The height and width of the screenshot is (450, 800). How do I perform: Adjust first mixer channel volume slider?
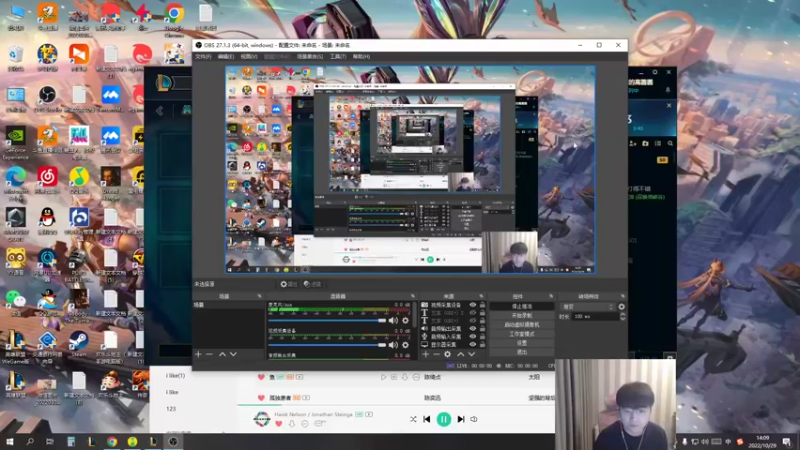tap(327, 320)
